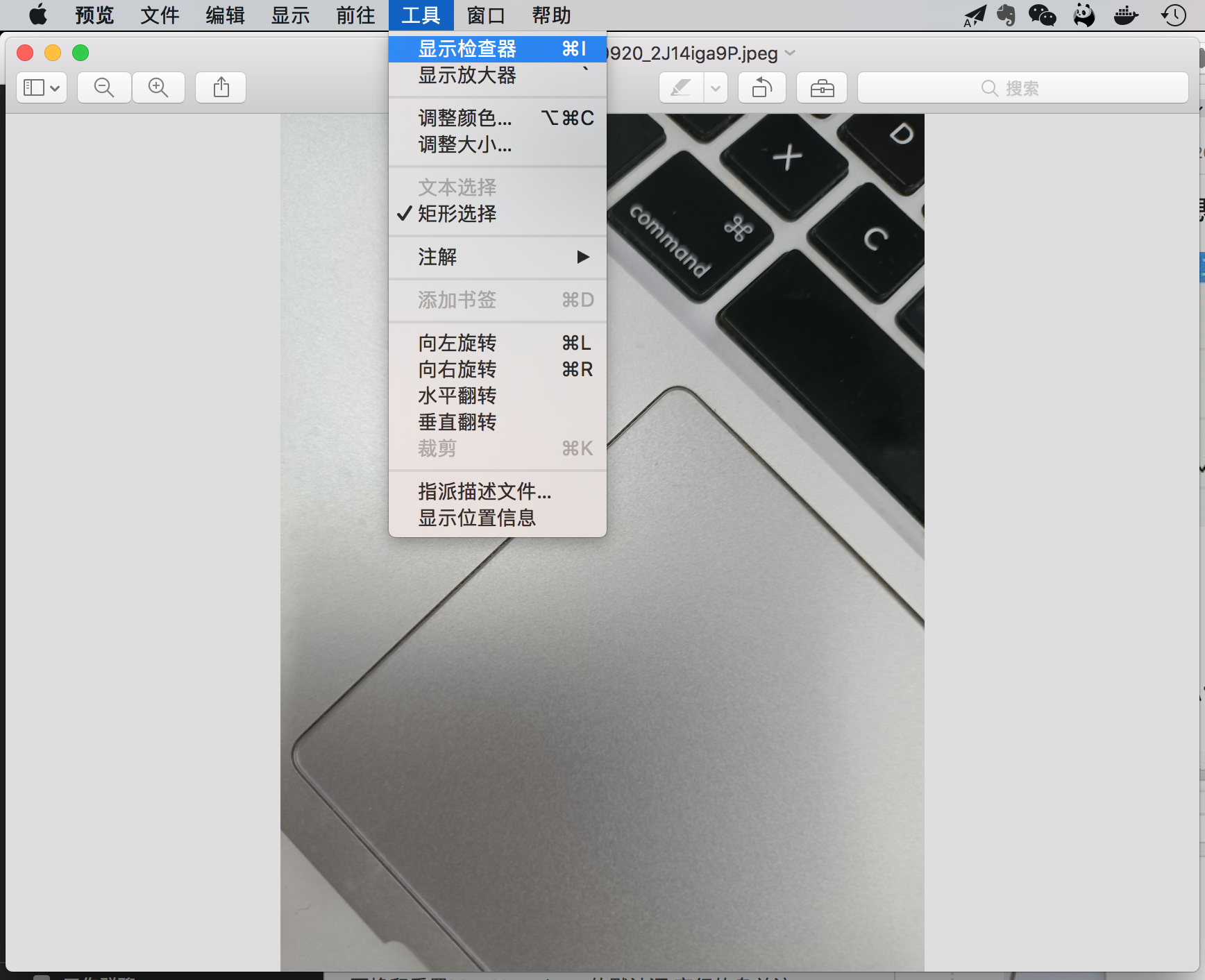
Task: Select 向左旋转 menu item
Action: click(457, 343)
